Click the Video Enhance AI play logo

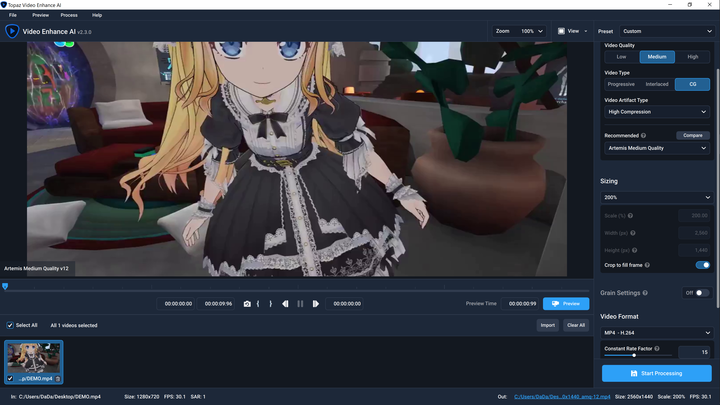12,31
